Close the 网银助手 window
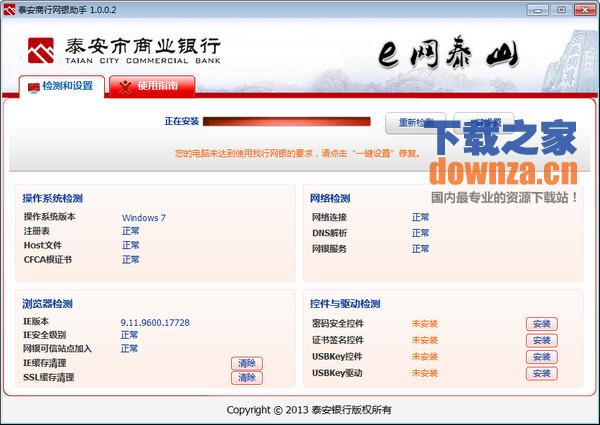This screenshot has width=600, height=425. [x=585, y=10]
